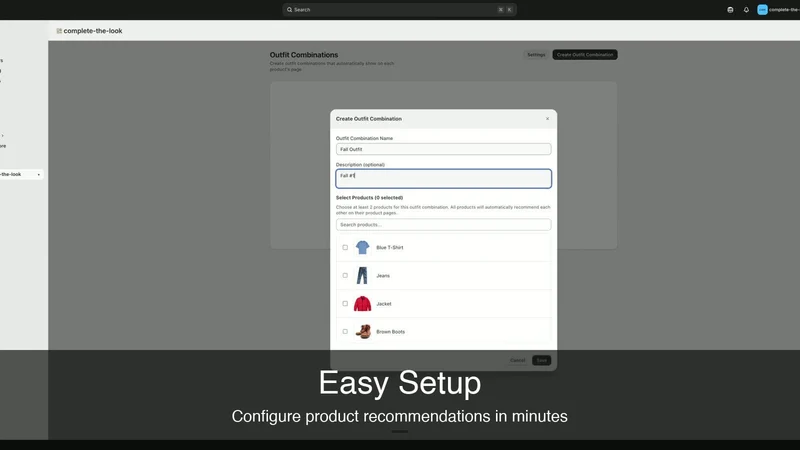This screenshot has height=450, width=800.
Task: Click the red Jacket product thumbnail
Action: [362, 304]
